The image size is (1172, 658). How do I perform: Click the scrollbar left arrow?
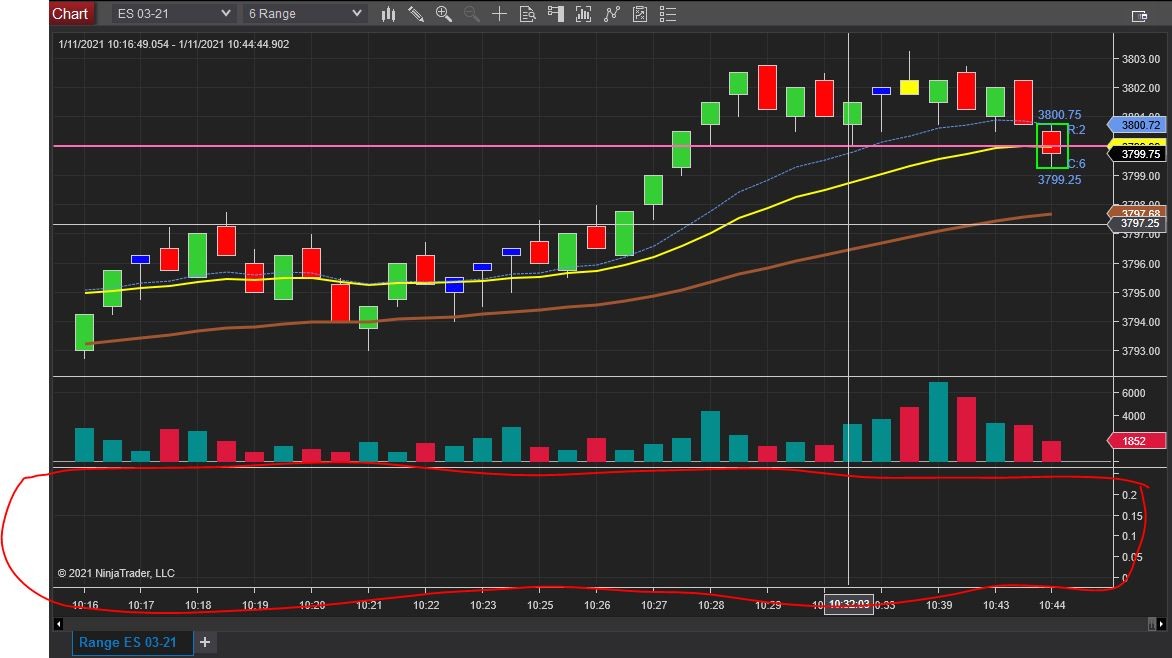pos(58,623)
